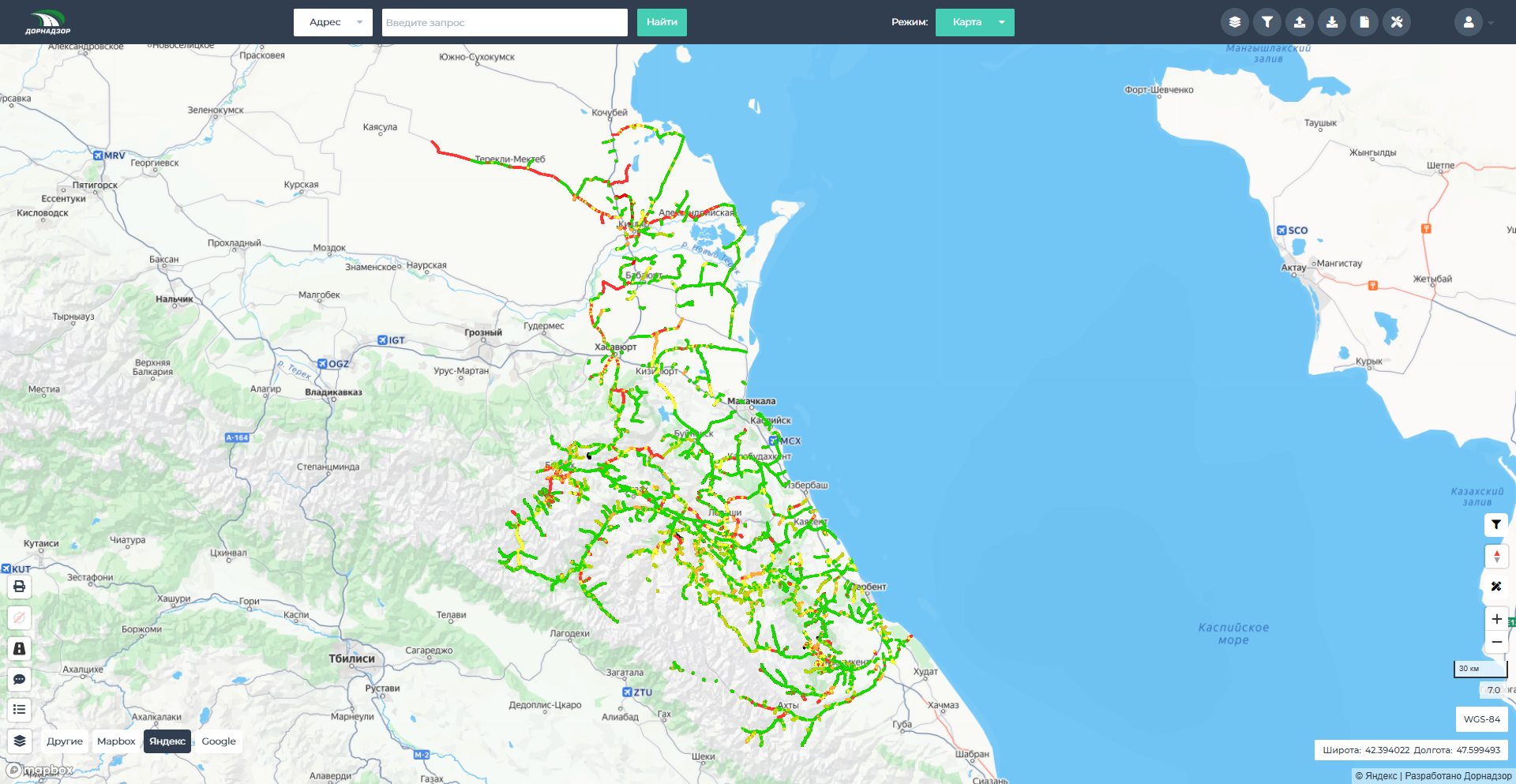
Task: Click the Найти search button
Action: (662, 22)
